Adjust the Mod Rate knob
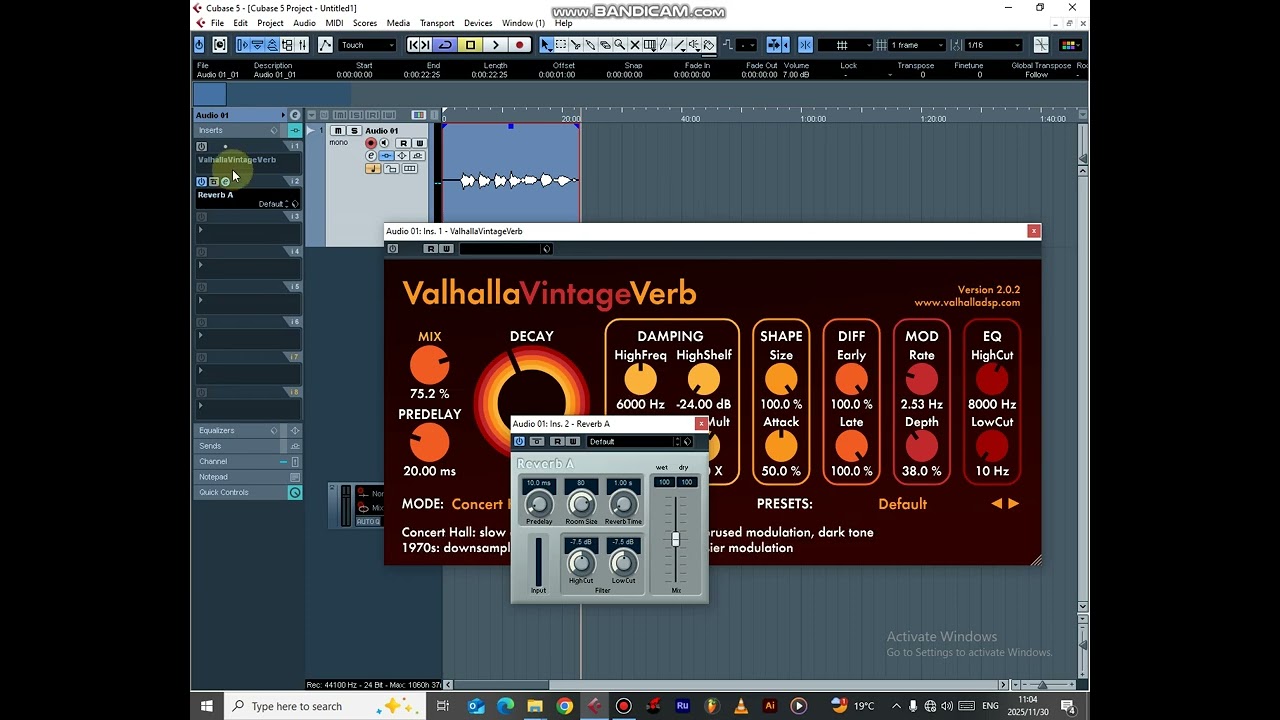 click(x=921, y=379)
